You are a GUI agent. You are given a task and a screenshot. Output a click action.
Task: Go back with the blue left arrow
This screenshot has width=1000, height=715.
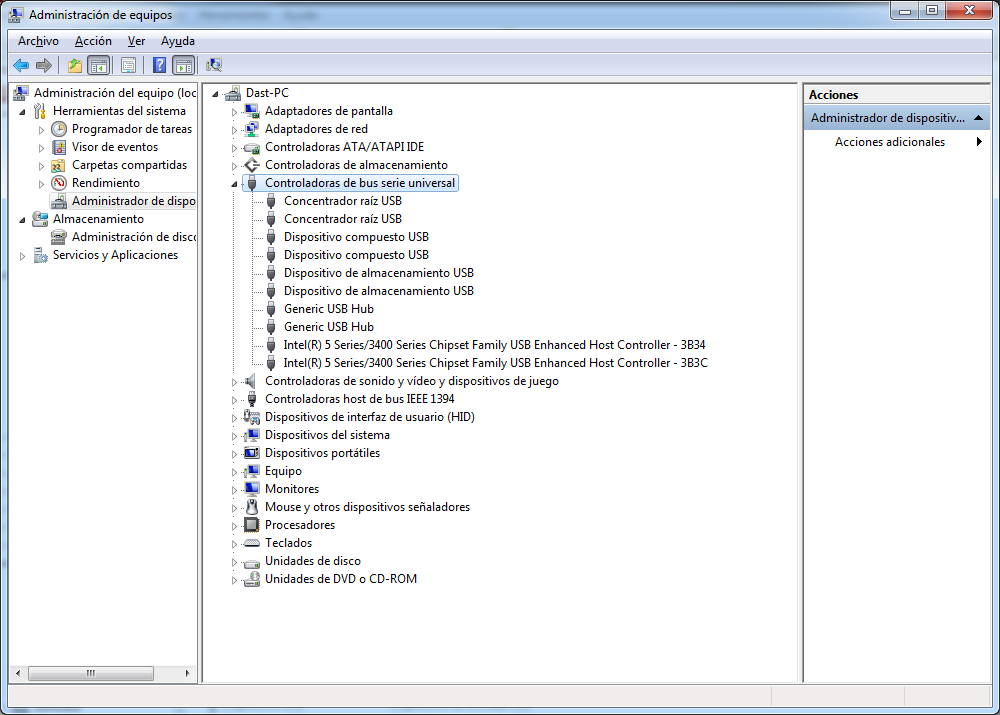coord(21,65)
